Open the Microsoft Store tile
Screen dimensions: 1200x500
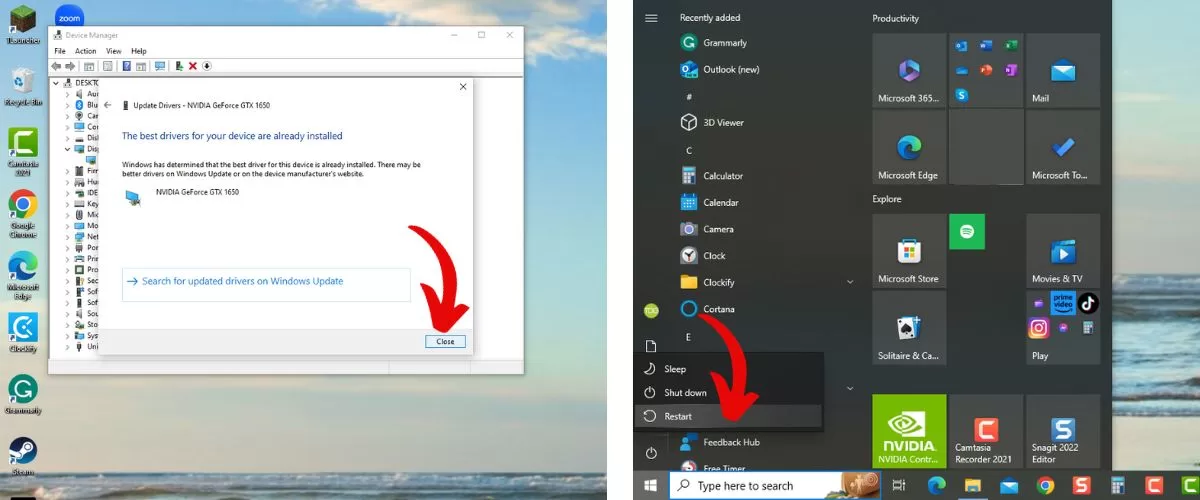909,251
